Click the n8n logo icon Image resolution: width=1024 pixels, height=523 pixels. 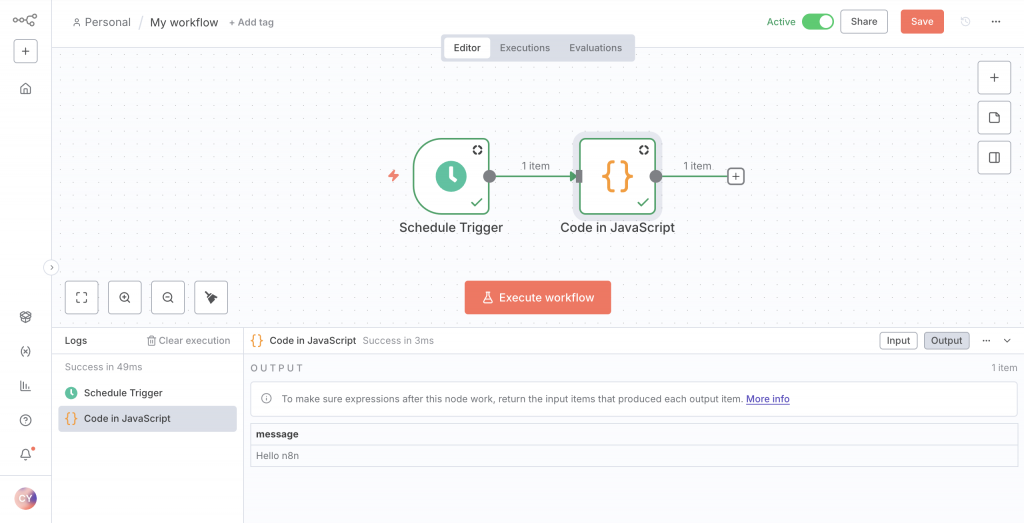pos(25,20)
